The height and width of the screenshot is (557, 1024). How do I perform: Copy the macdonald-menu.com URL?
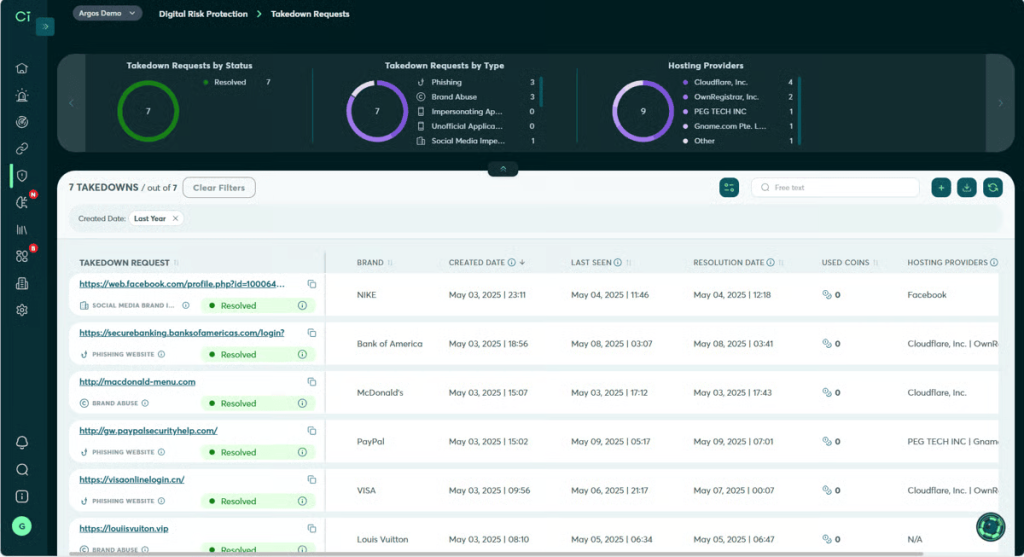[312, 382]
